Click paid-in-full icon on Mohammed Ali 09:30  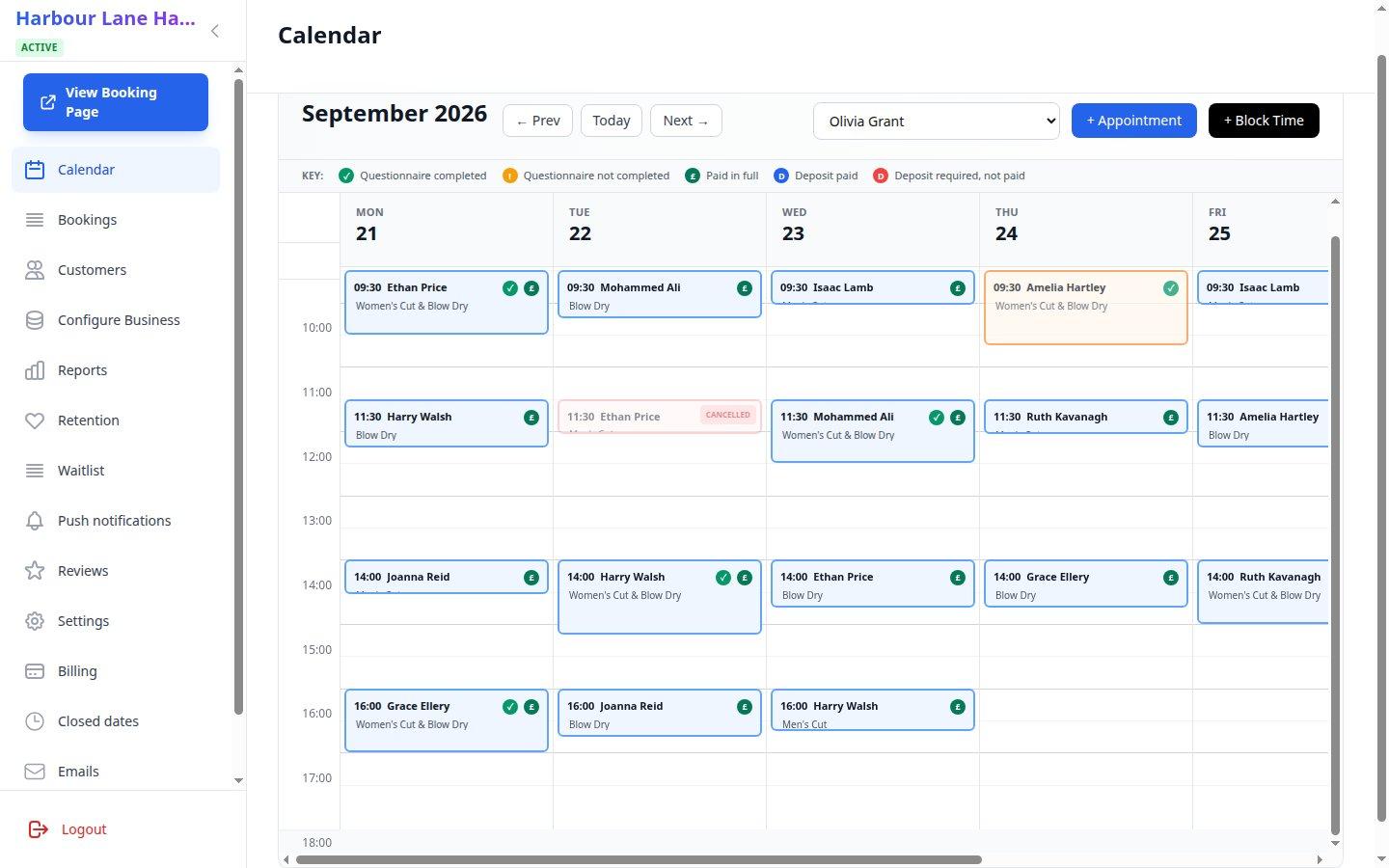745,288
